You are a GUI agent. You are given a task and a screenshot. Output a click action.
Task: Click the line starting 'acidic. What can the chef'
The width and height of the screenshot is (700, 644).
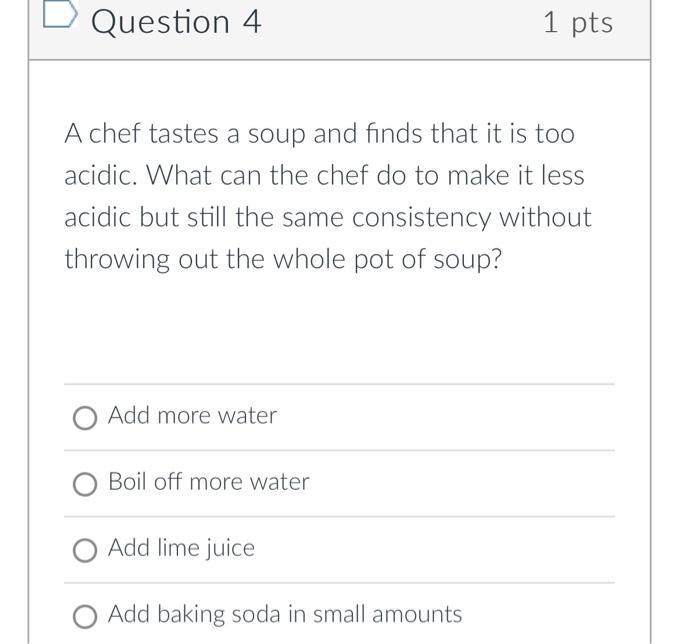tap(324, 176)
